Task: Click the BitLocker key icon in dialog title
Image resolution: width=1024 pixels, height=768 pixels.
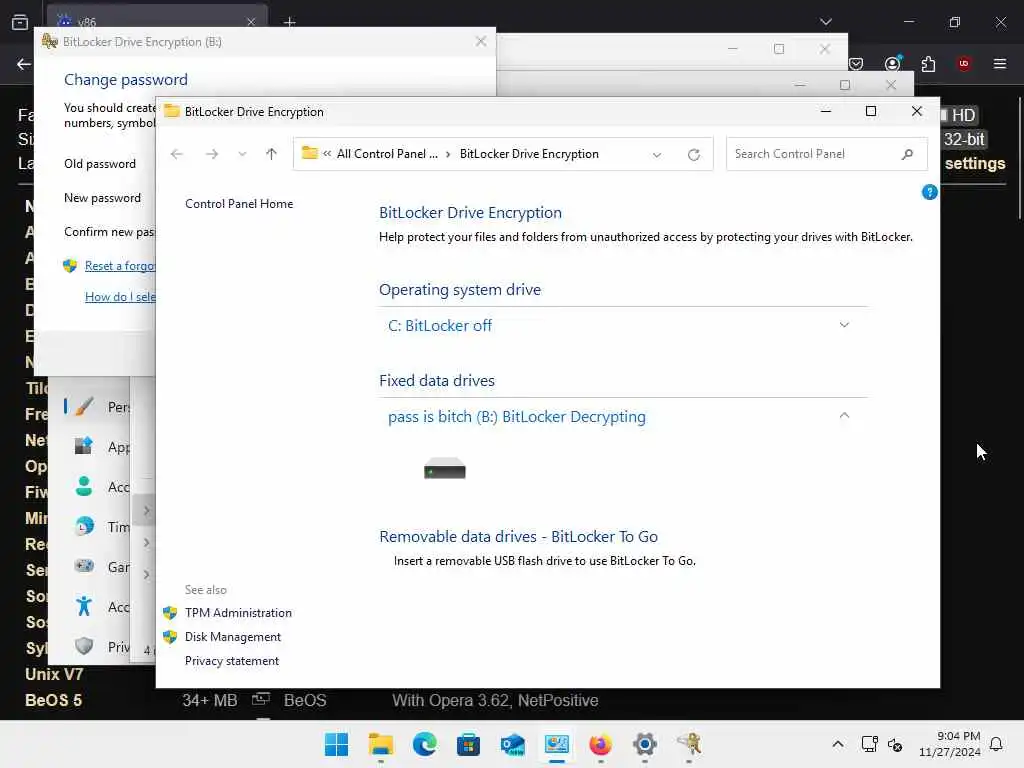Action: pos(50,42)
